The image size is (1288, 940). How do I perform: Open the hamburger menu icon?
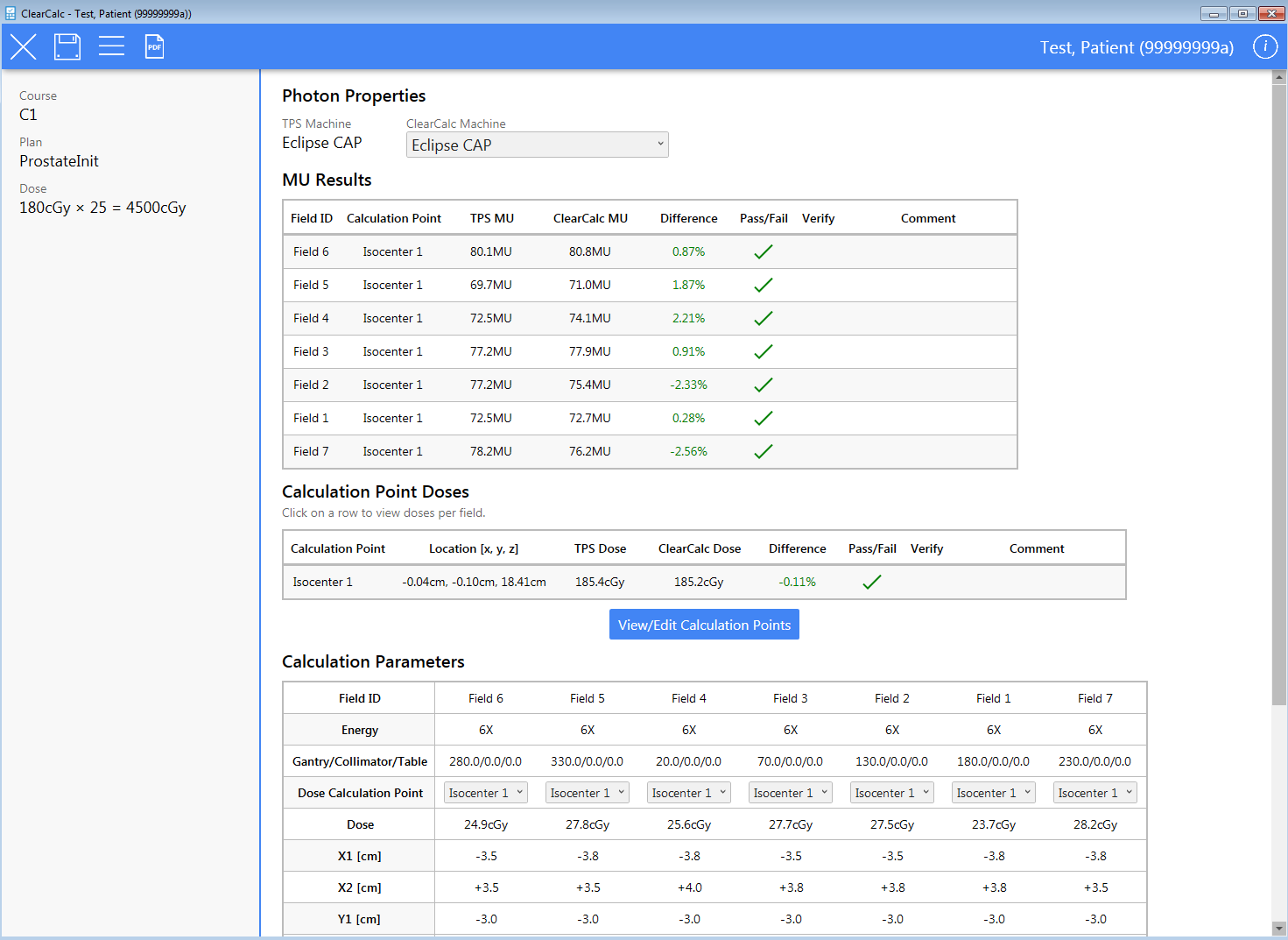click(111, 46)
